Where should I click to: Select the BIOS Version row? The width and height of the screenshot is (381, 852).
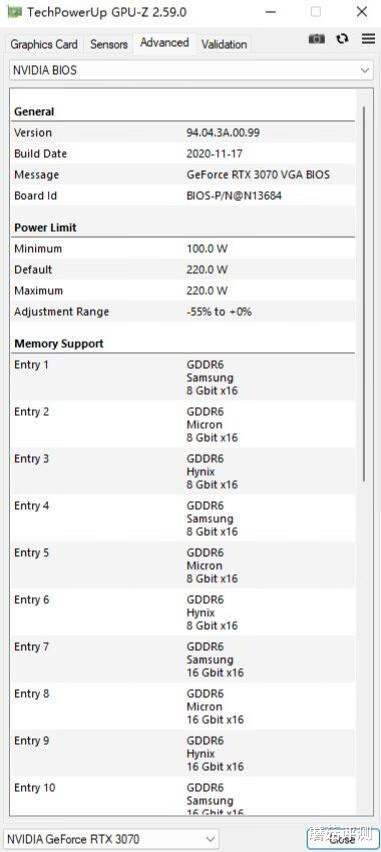click(183, 133)
